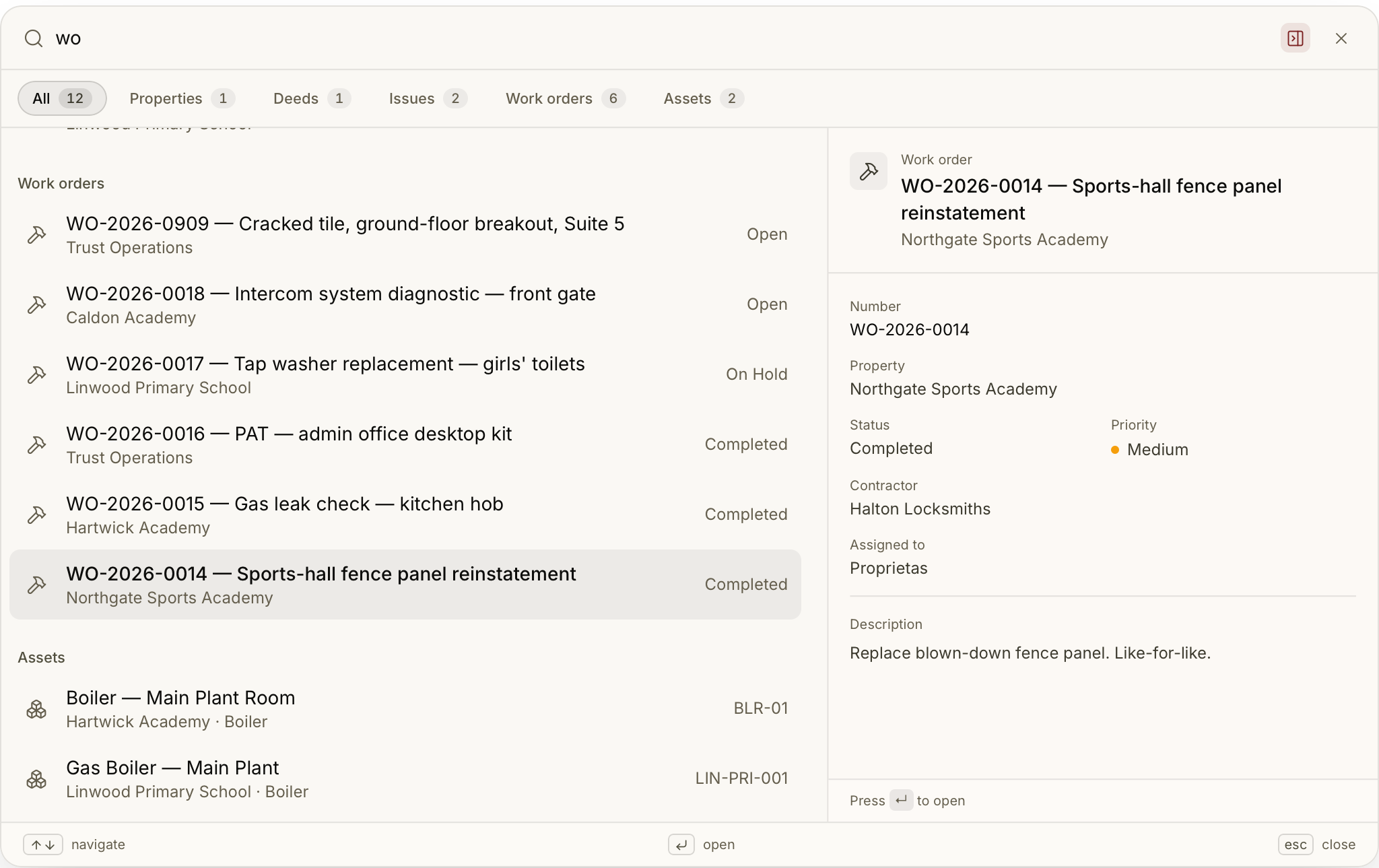Show only Work orders tab results
The width and height of the screenshot is (1379, 868).
click(x=566, y=98)
